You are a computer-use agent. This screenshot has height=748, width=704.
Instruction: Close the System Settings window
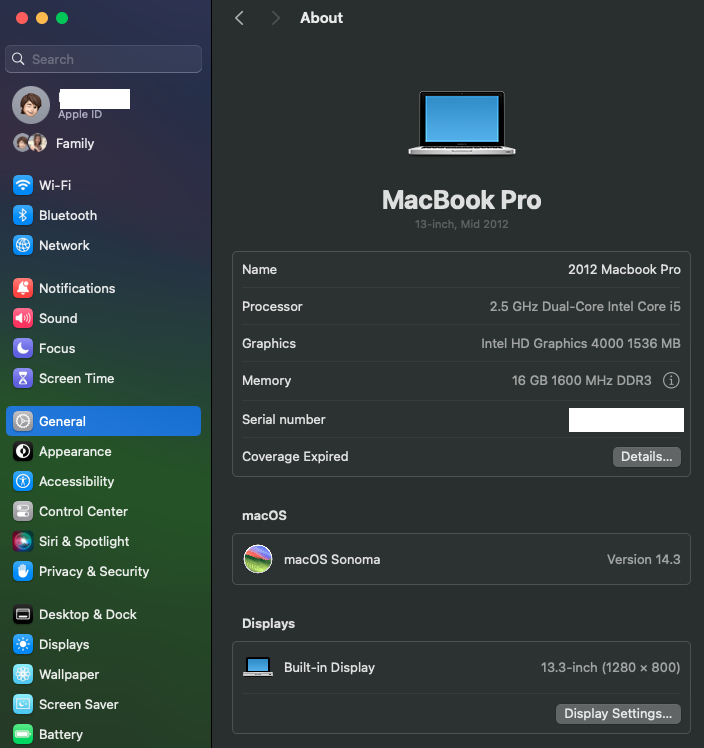(22, 18)
